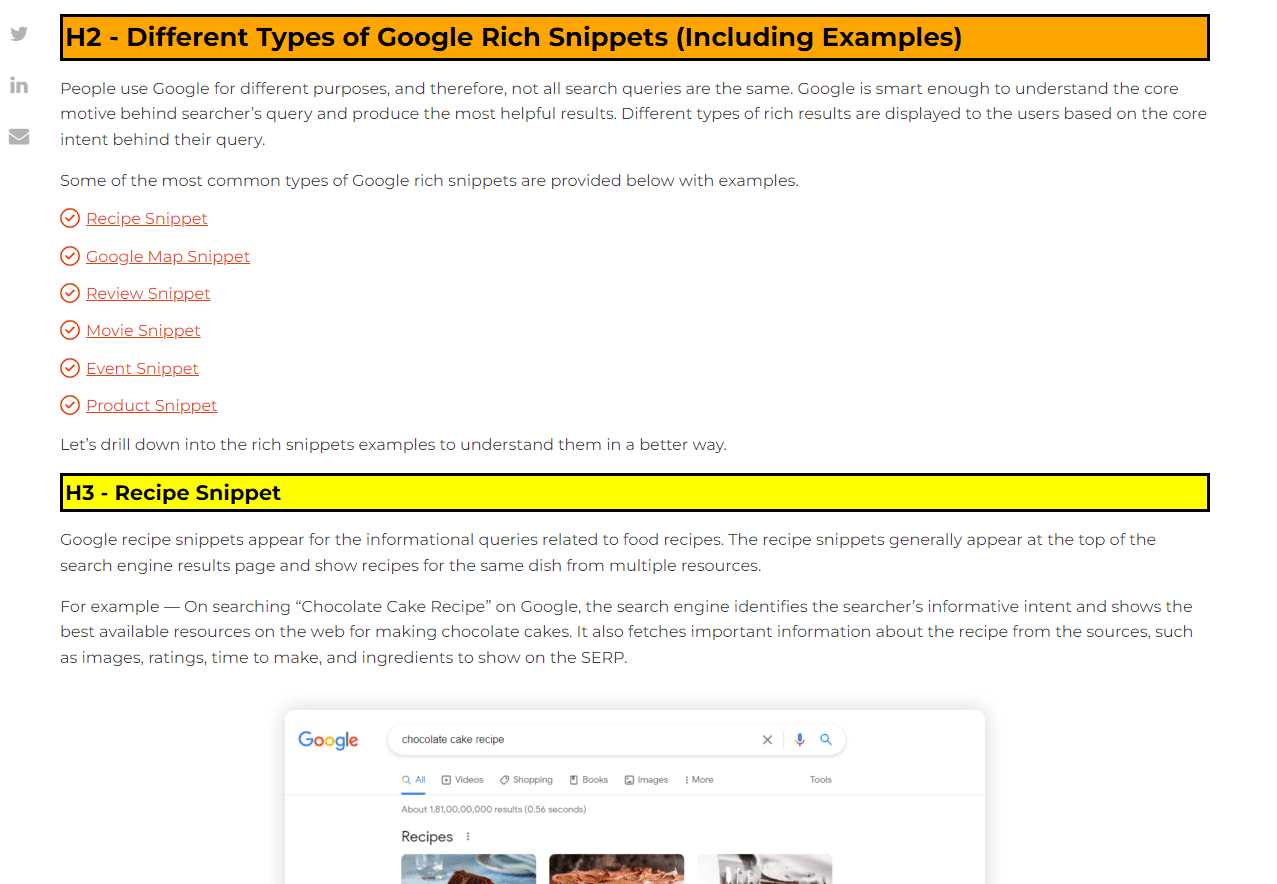Click the magnifying glass search icon
Image resolution: width=1277 pixels, height=884 pixels.
826,739
